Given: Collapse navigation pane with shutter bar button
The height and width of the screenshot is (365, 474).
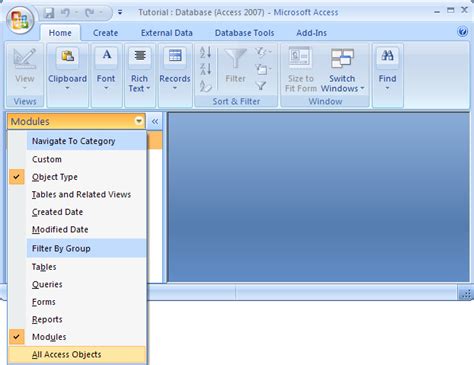Looking at the screenshot, I should tap(155, 121).
